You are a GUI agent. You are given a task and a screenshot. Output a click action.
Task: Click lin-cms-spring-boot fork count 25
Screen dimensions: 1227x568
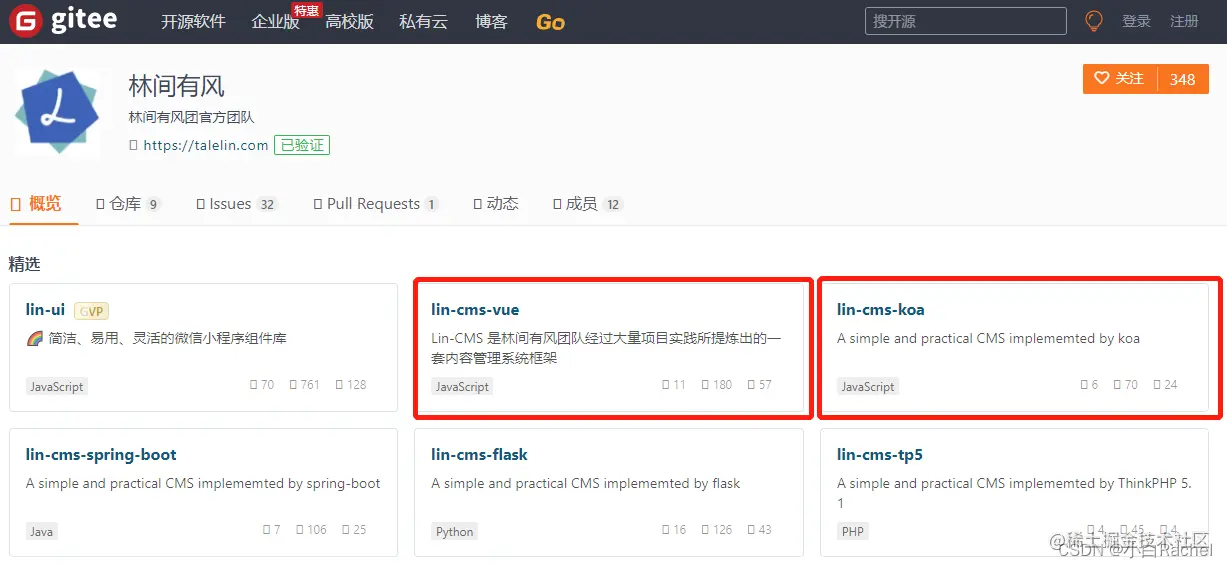click(355, 529)
